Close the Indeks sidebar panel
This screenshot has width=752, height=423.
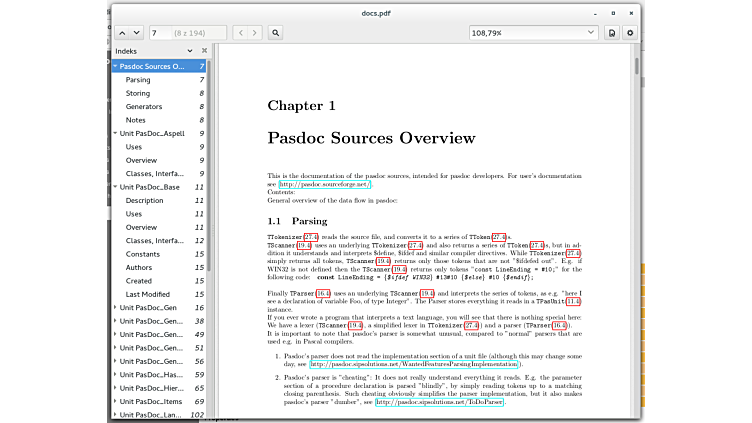point(204,50)
